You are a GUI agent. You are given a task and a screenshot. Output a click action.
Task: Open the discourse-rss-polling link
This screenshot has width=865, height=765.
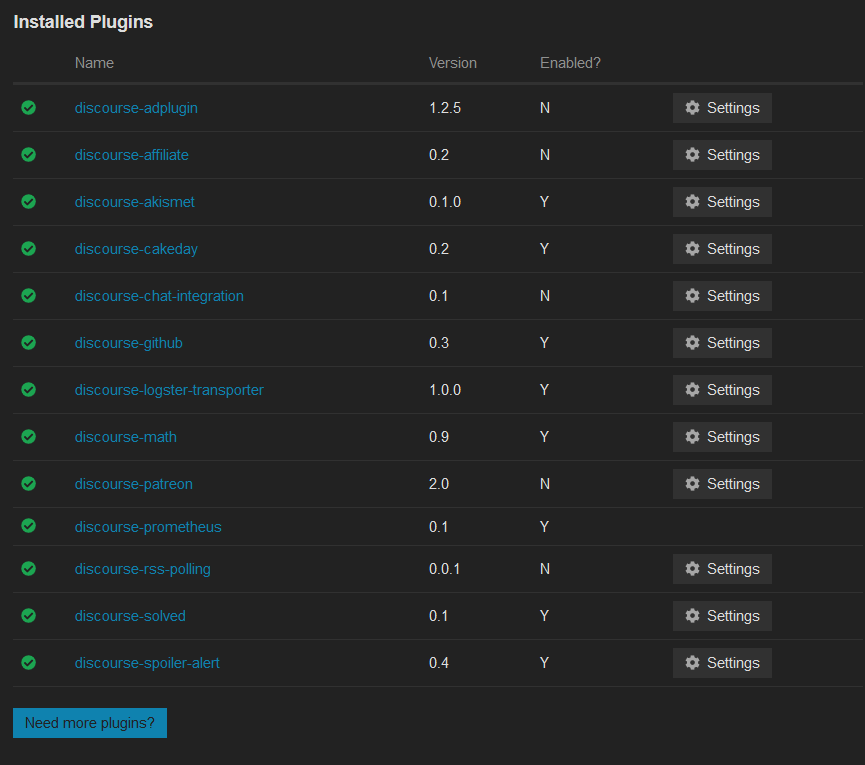(142, 569)
